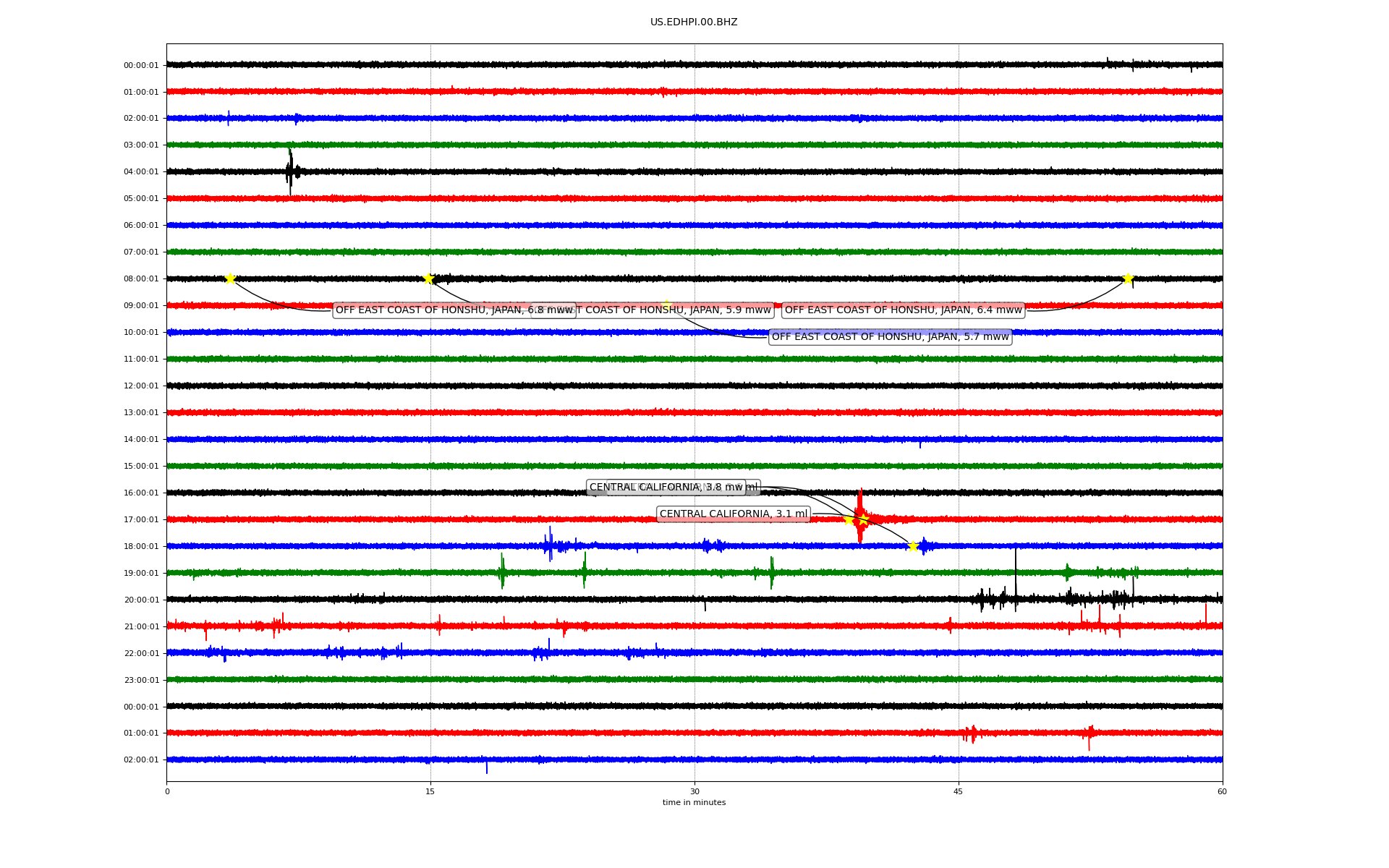The height and width of the screenshot is (868, 1389).
Task: Click the plot title US.EDHPI.00.BHZ
Action: (x=694, y=22)
